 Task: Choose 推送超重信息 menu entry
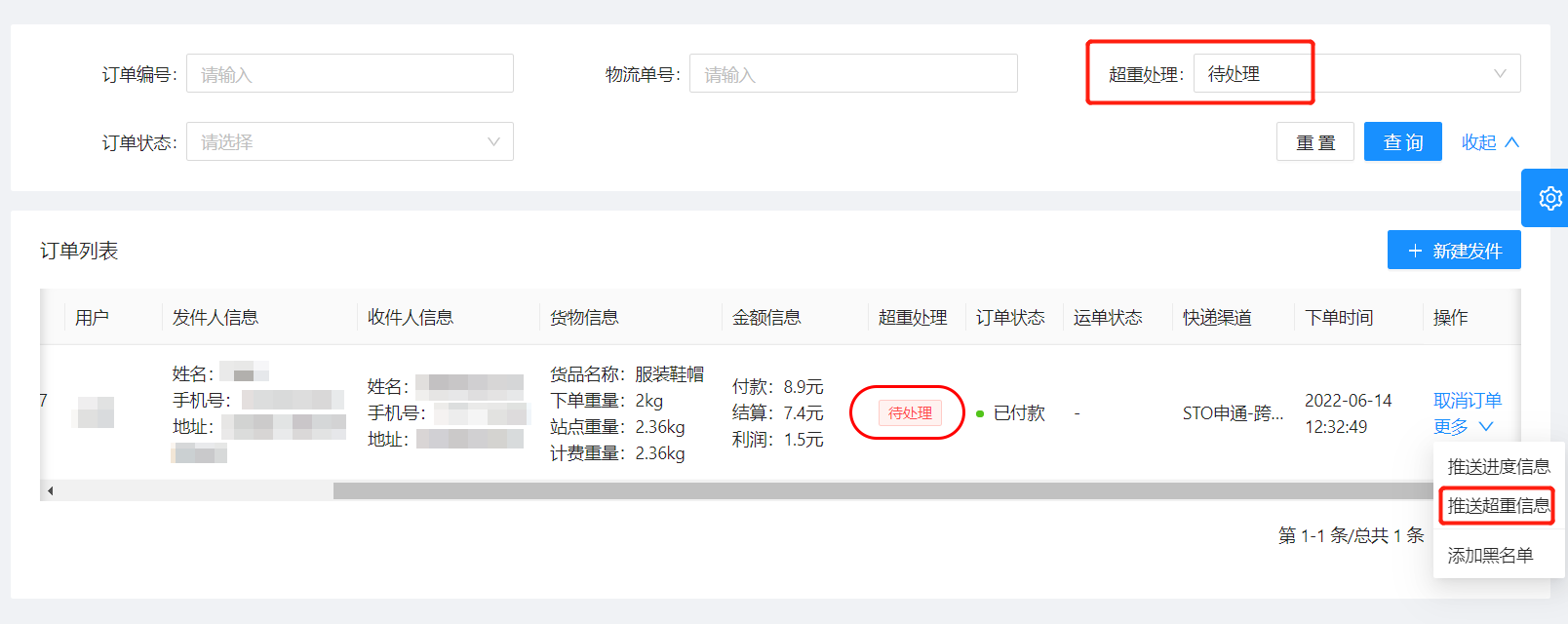pyautogui.click(x=1498, y=506)
